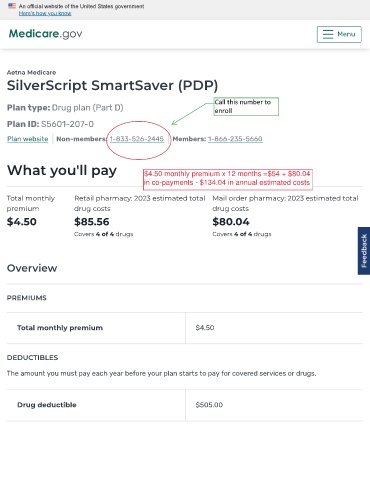Click the US flag icon

[12, 6]
